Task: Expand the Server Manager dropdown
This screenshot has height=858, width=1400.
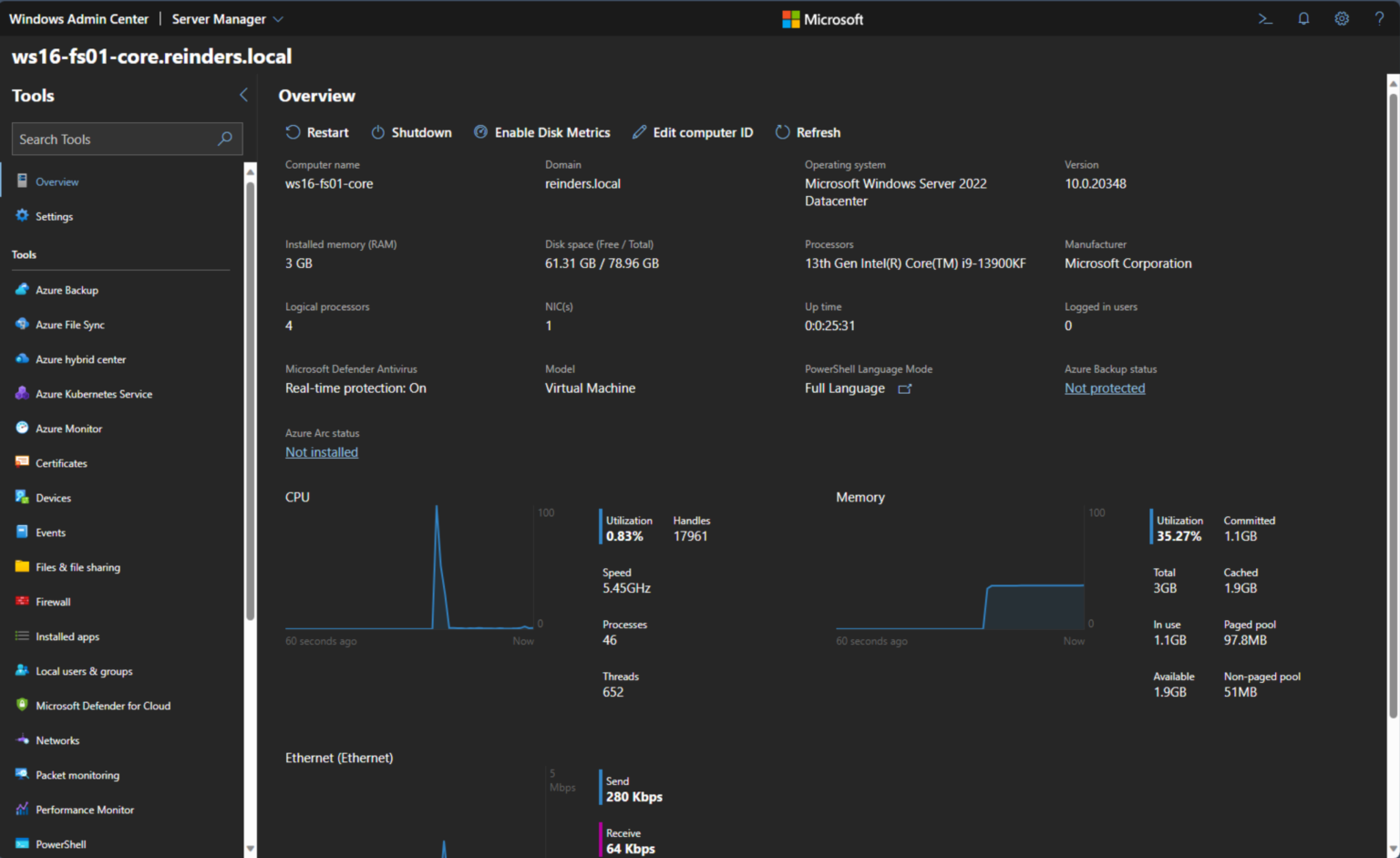Action: click(228, 19)
